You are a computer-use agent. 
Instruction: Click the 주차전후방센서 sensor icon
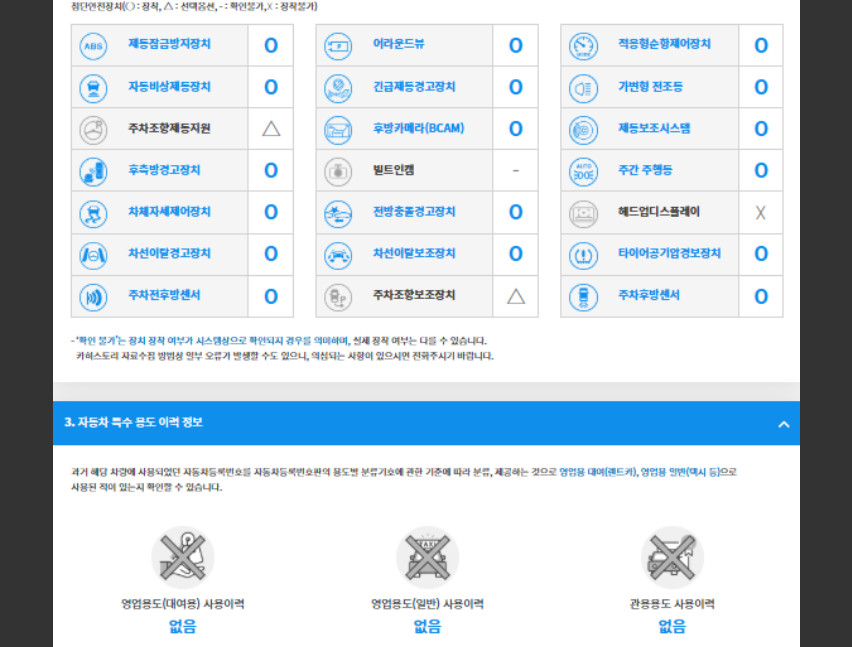[x=93, y=297]
